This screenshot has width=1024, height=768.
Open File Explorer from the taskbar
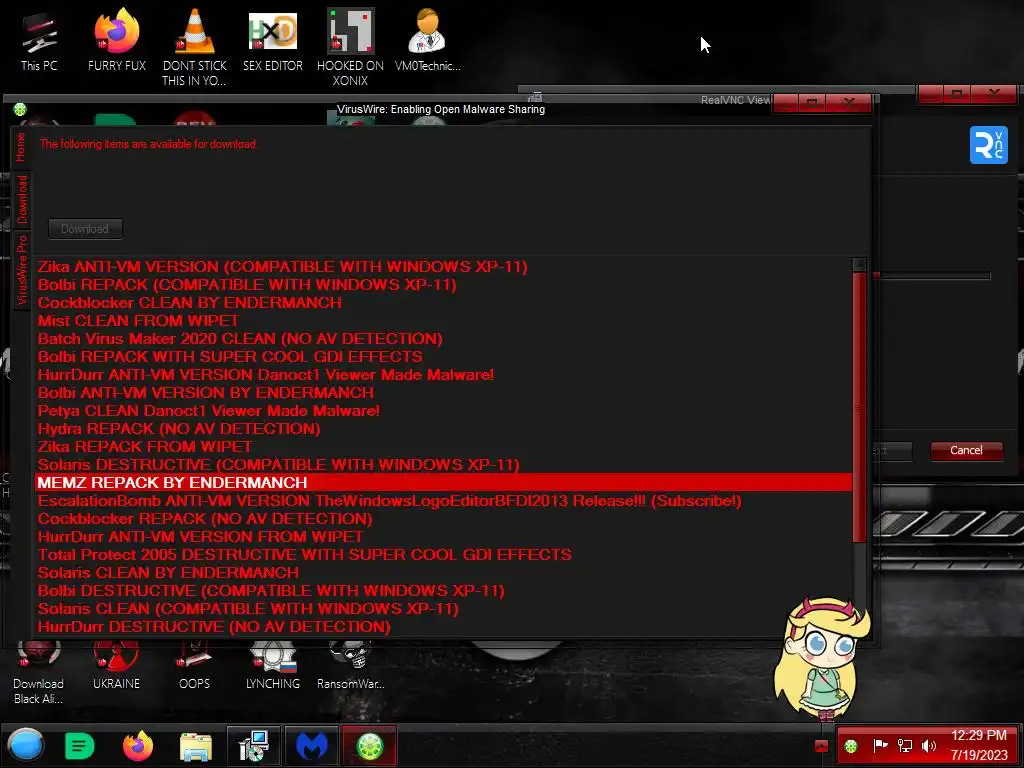pyautogui.click(x=195, y=746)
